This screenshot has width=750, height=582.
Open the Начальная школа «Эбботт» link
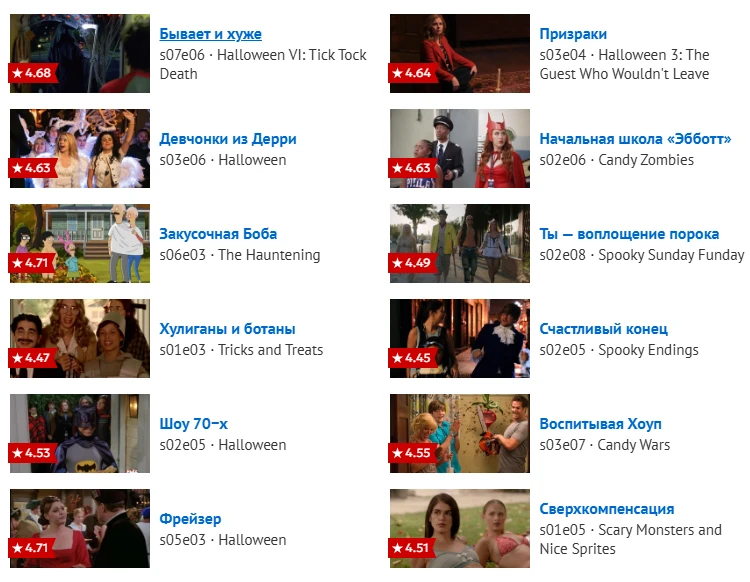[635, 139]
